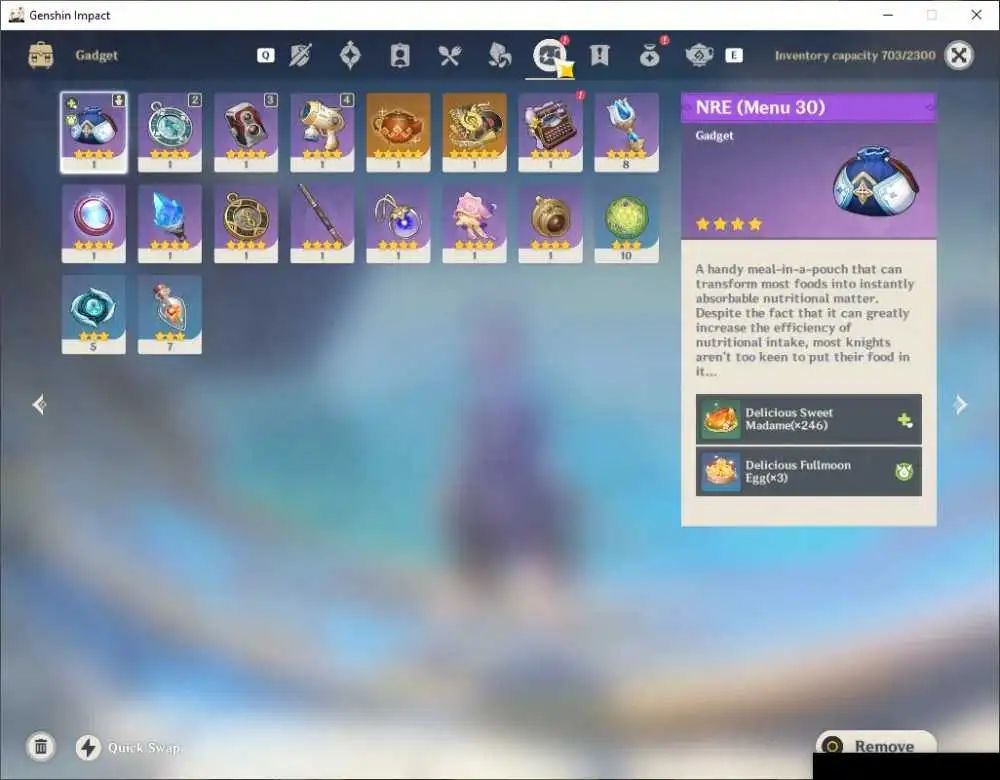Select the red Kamera gadget
The width and height of the screenshot is (1000, 780).
click(246, 132)
